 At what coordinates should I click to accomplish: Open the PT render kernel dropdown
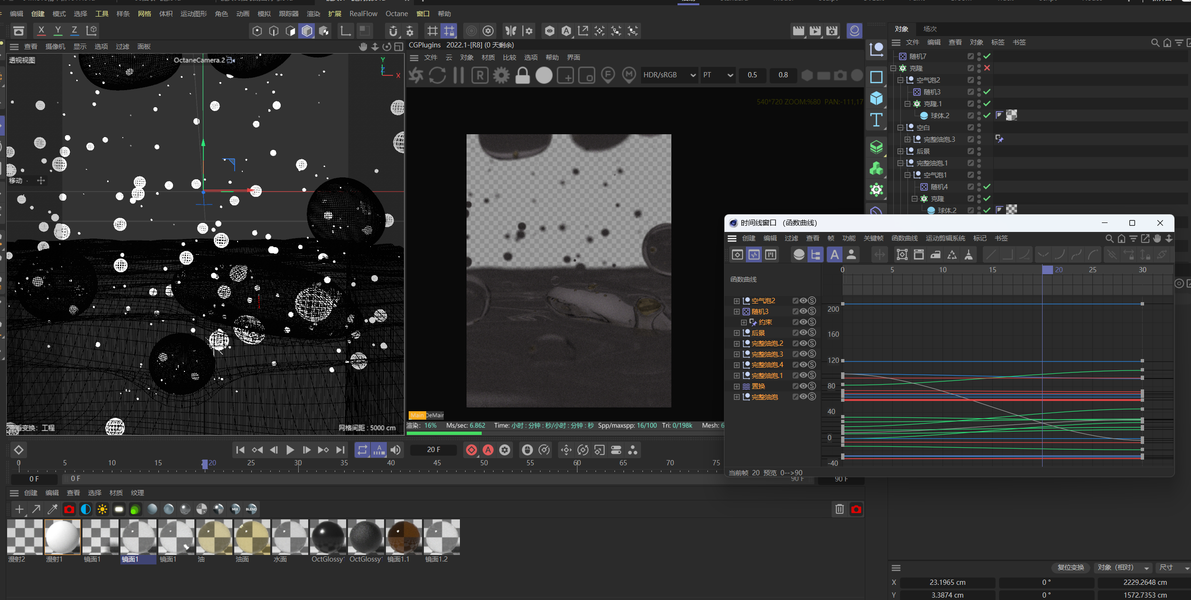[717, 75]
